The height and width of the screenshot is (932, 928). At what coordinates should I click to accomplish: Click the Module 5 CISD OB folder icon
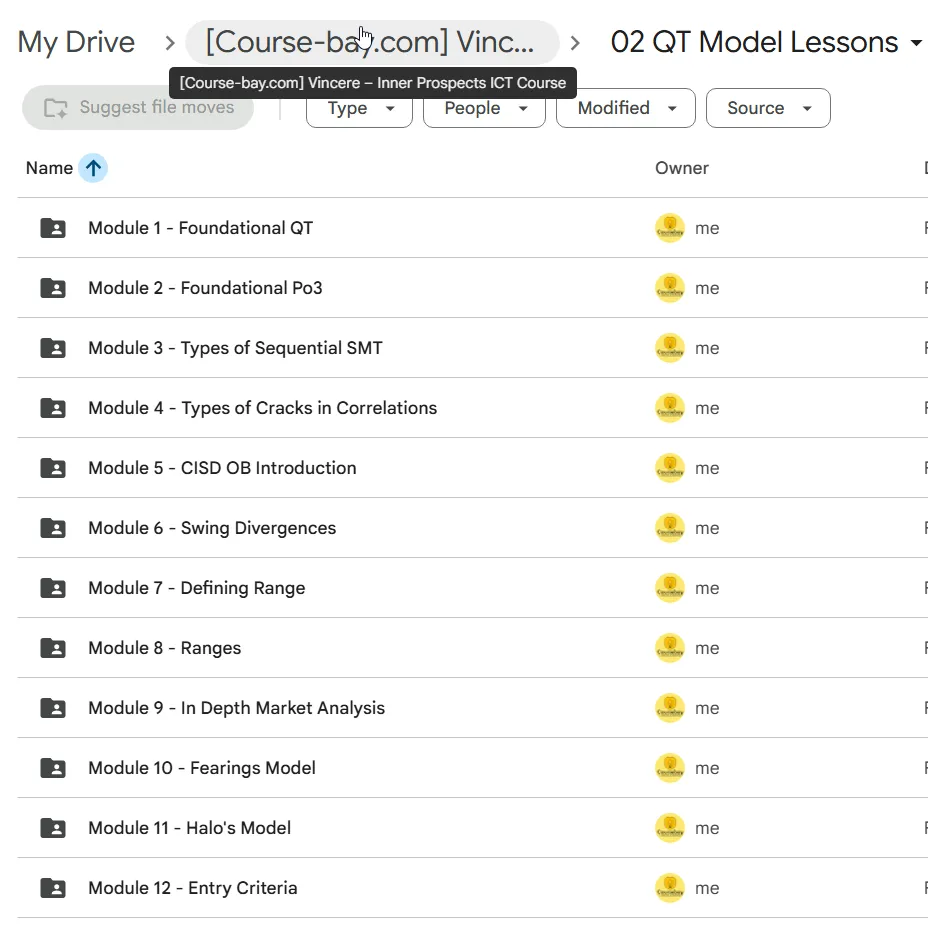pyautogui.click(x=53, y=468)
